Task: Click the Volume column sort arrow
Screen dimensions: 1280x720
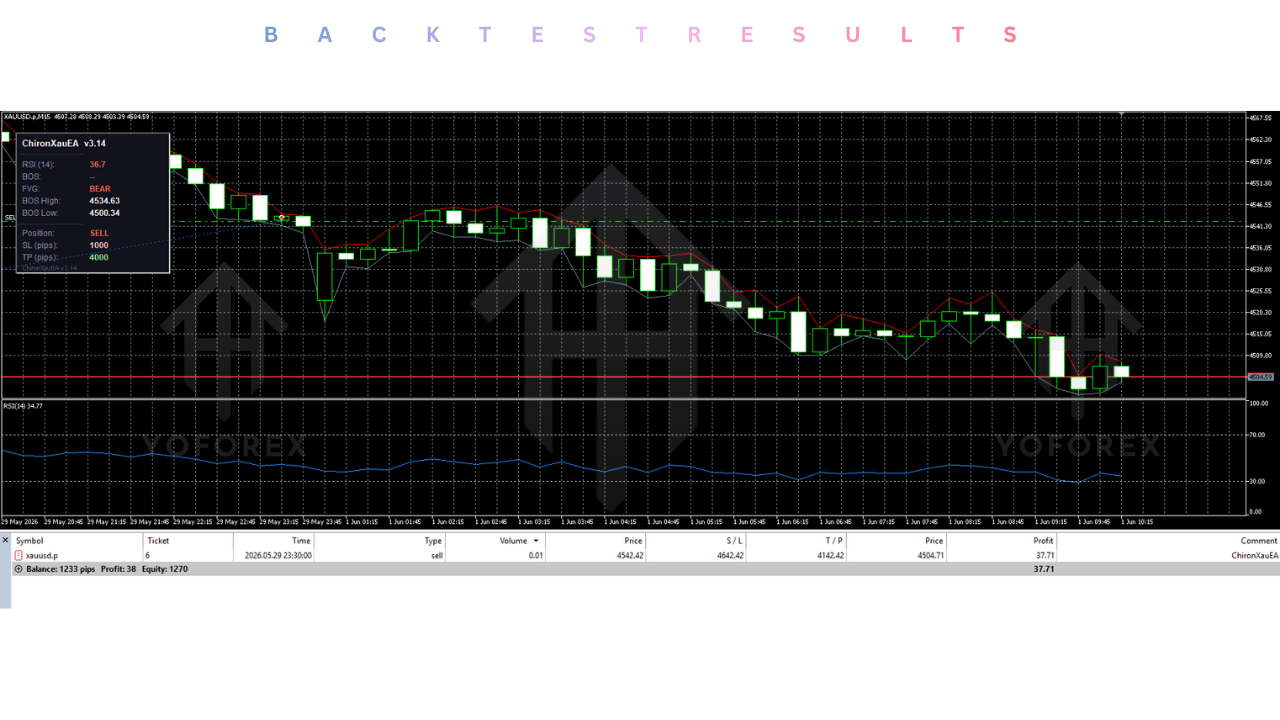Action: tap(536, 541)
